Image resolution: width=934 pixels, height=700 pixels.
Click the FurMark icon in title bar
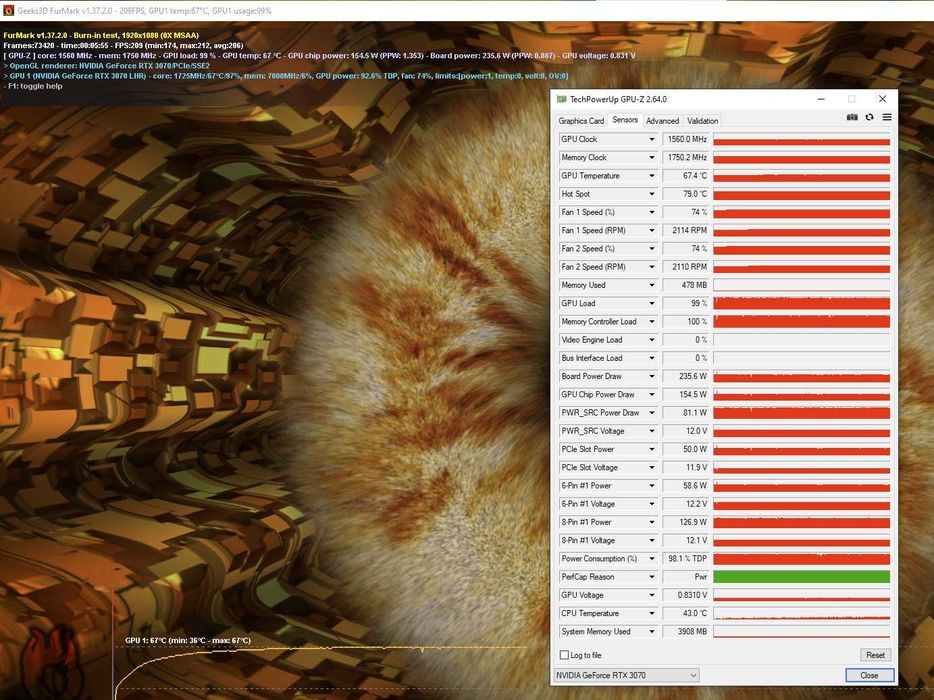pos(8,10)
